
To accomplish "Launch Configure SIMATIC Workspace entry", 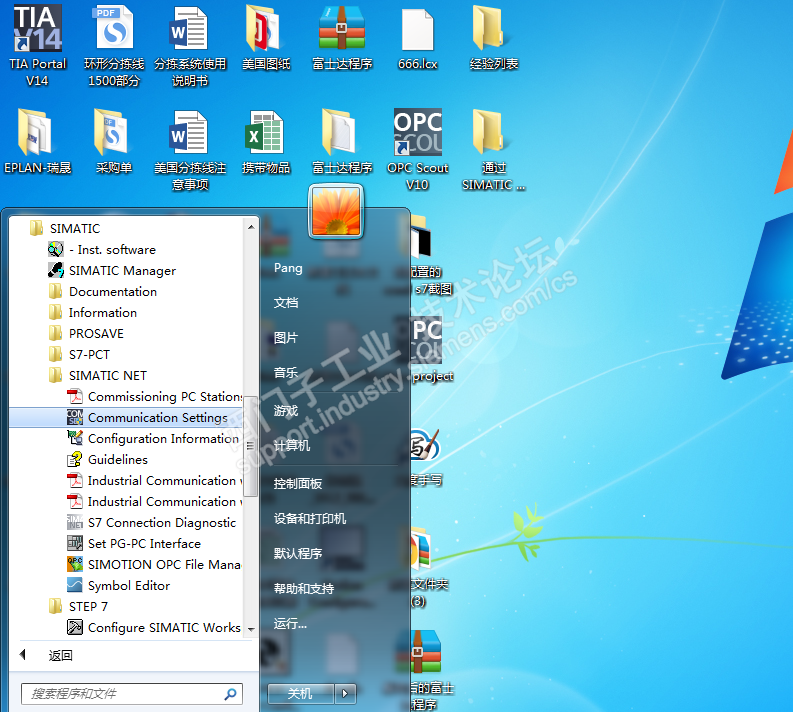I will pos(154,628).
